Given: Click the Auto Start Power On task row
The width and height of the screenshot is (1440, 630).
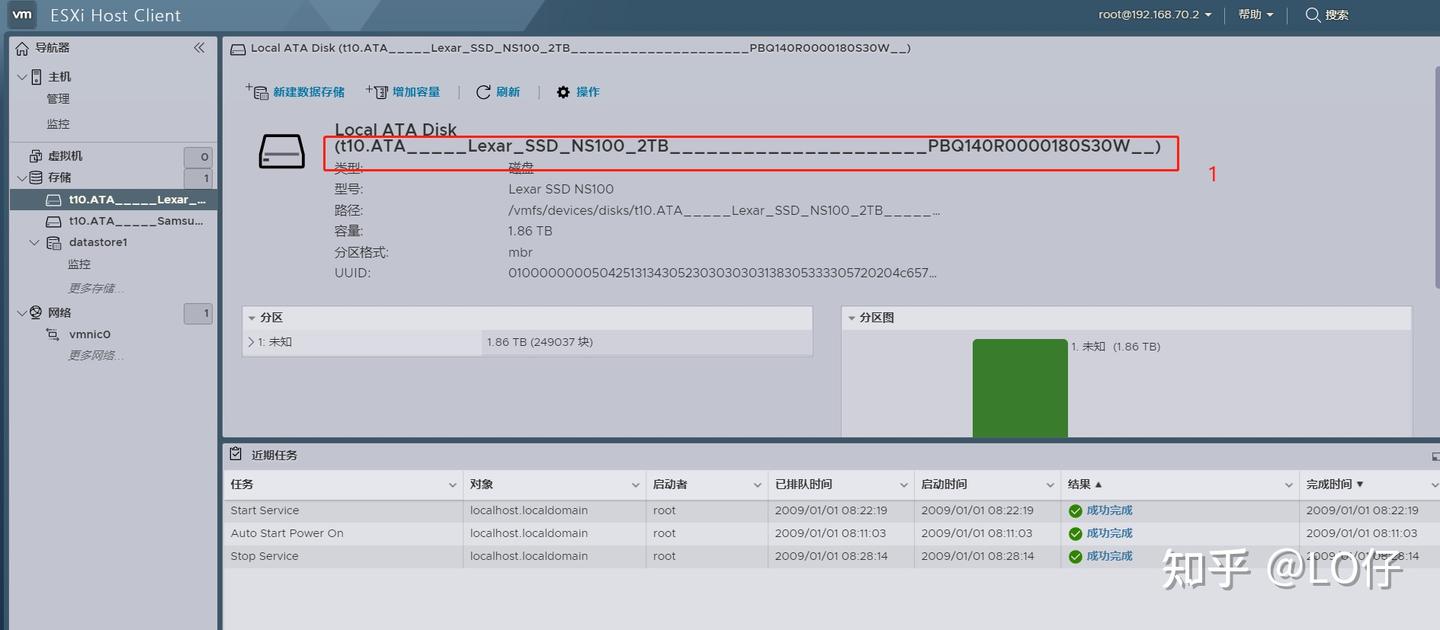Looking at the screenshot, I should [x=831, y=534].
